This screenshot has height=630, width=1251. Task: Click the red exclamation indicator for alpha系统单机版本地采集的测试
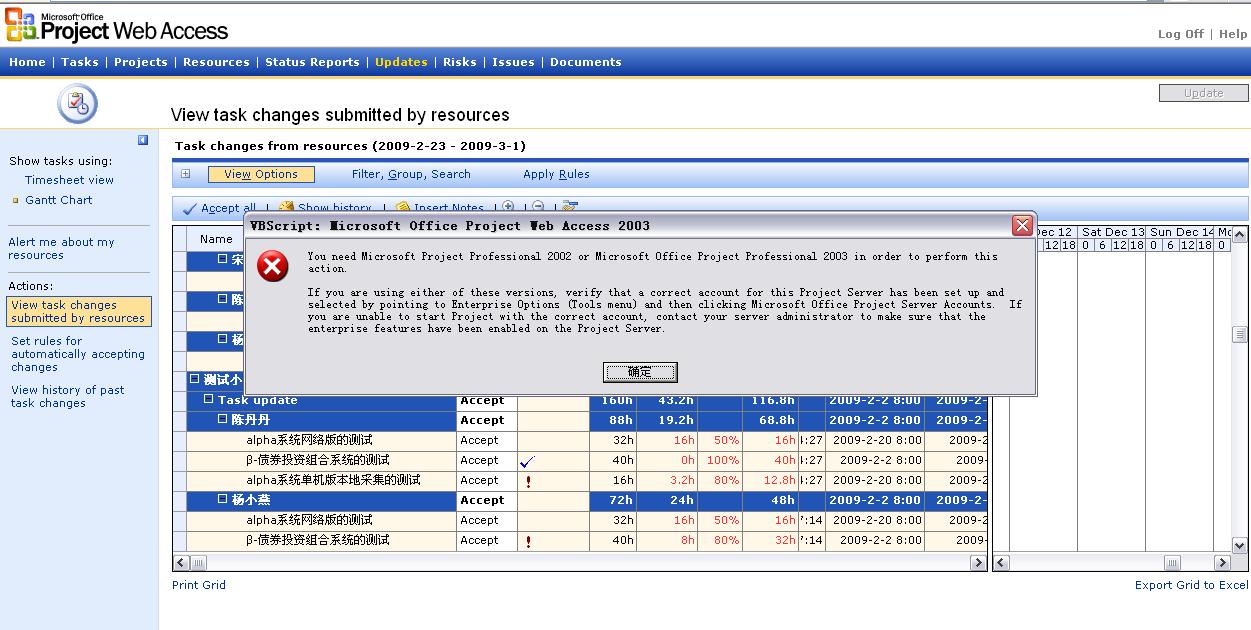tap(528, 481)
